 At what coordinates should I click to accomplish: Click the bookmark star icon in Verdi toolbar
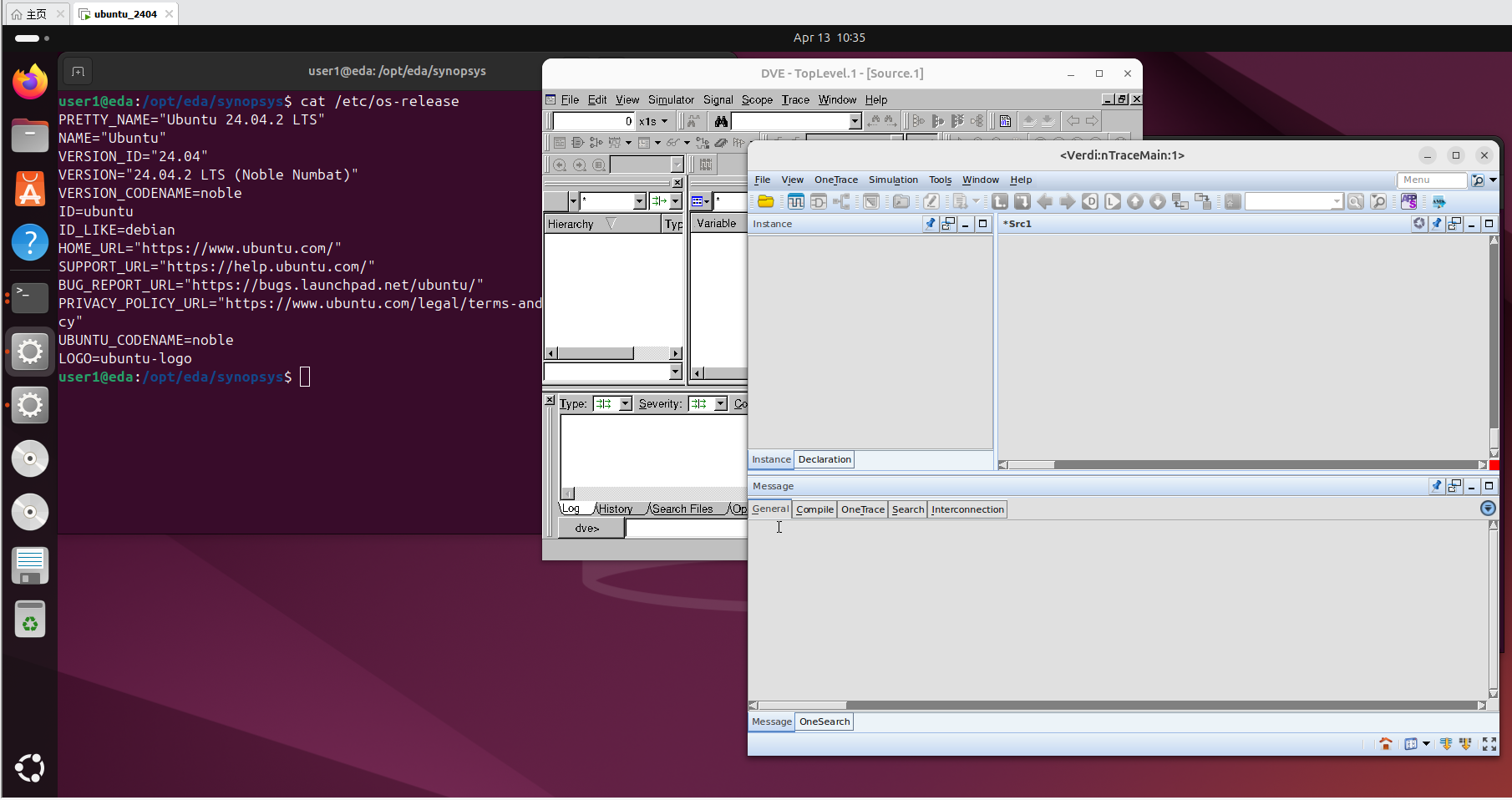pyautogui.click(x=1233, y=201)
